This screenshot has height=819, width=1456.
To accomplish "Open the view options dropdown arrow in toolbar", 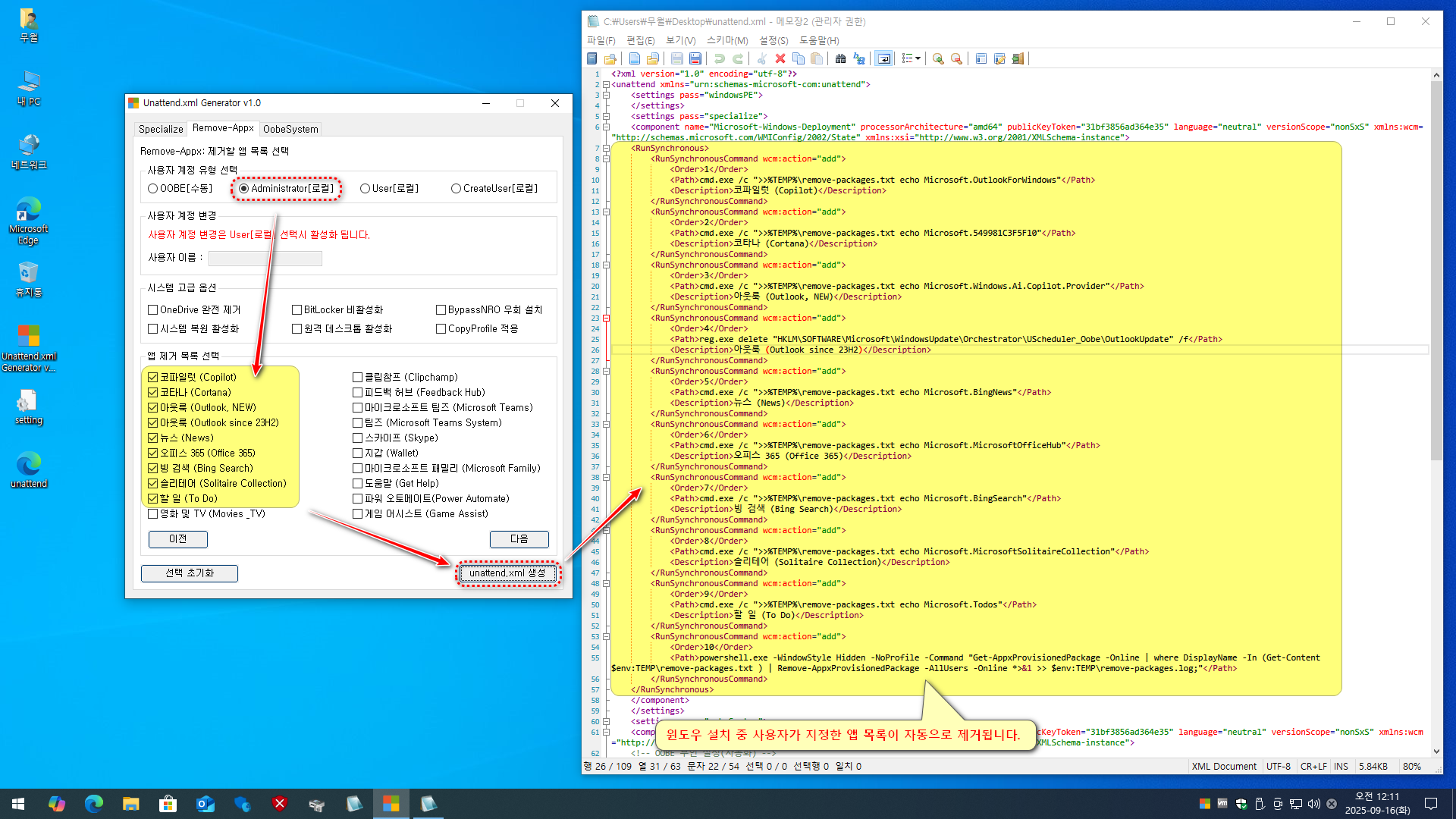I will tap(918, 58).
